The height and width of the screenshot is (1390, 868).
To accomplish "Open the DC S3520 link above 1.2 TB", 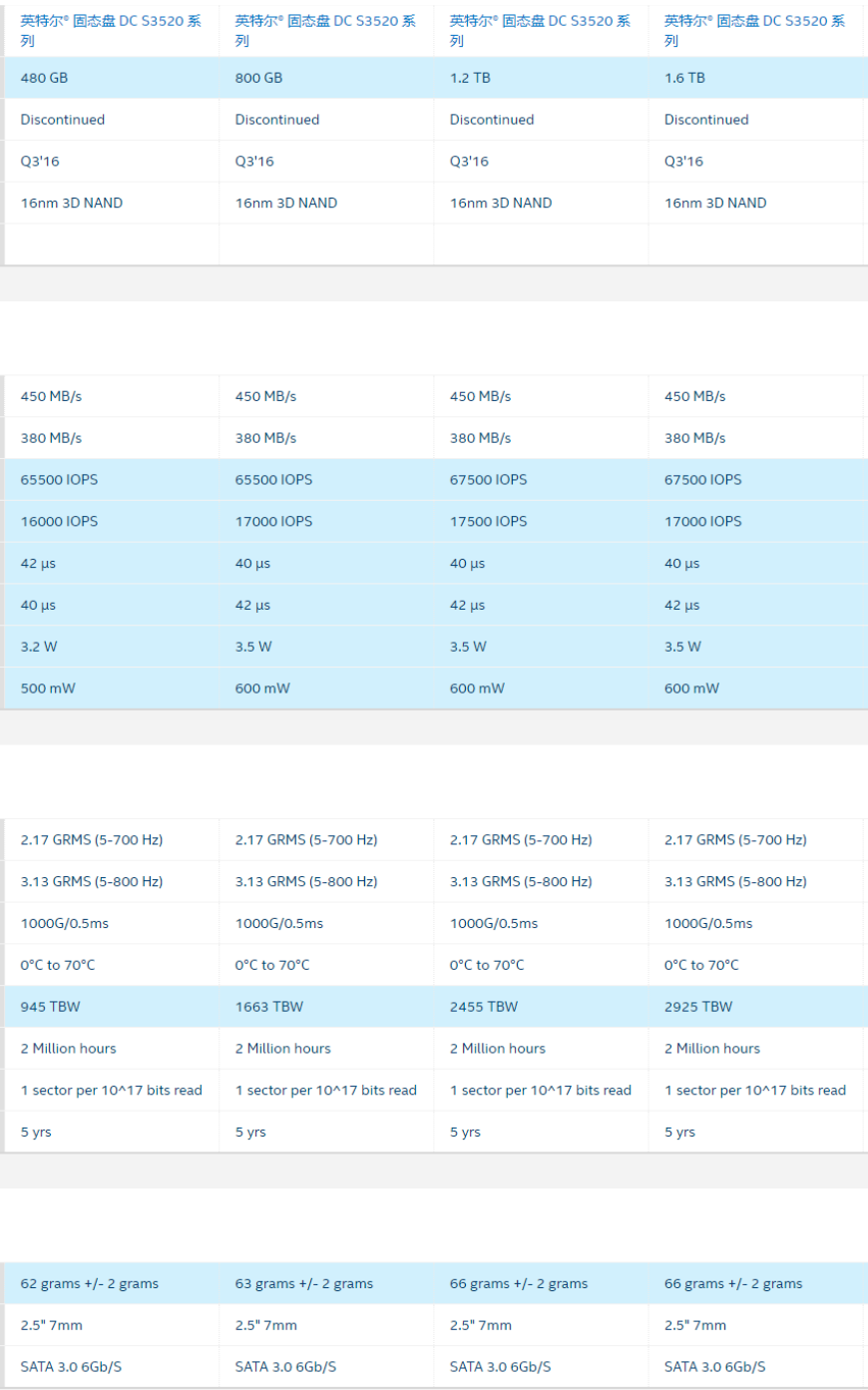I will coord(540,30).
